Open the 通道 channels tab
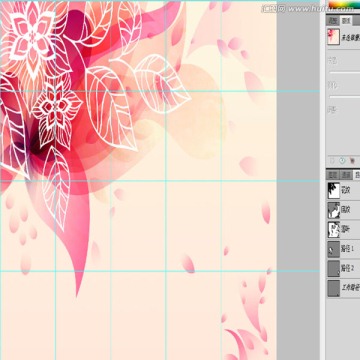Viewport: 360px width, 360px height. (x=346, y=175)
